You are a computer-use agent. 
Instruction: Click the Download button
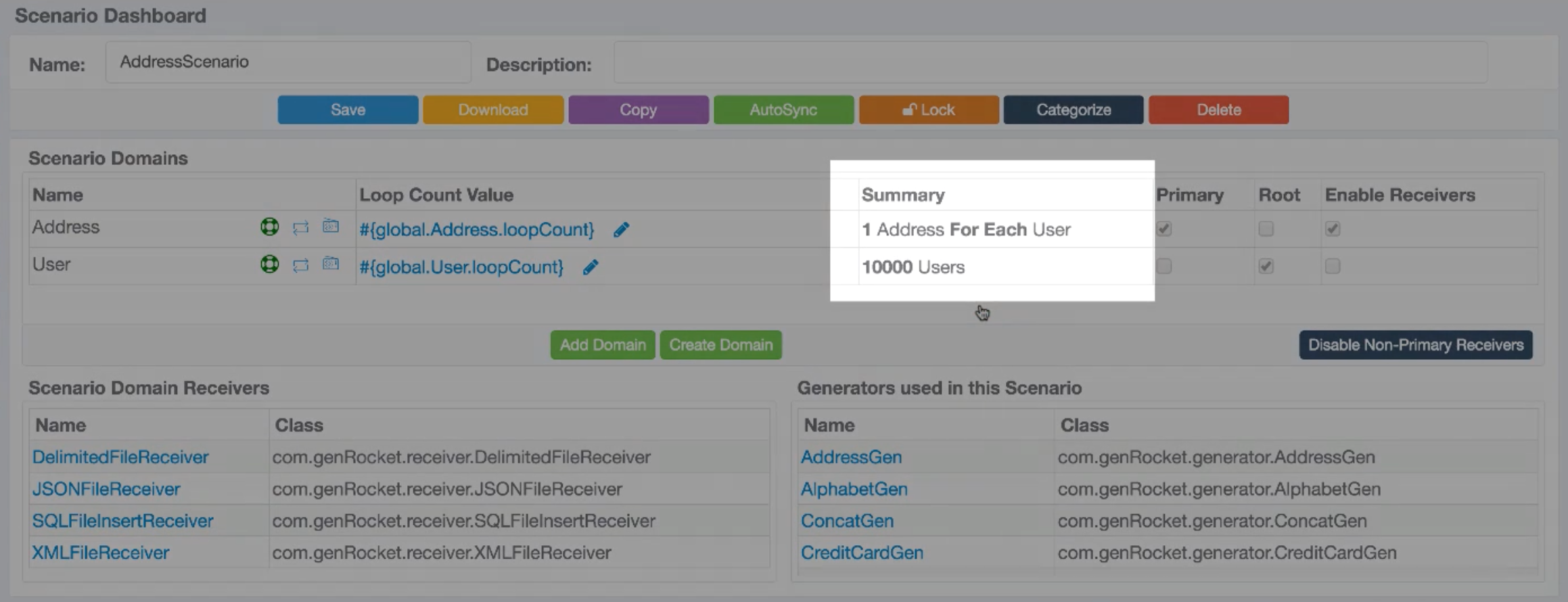coord(493,110)
